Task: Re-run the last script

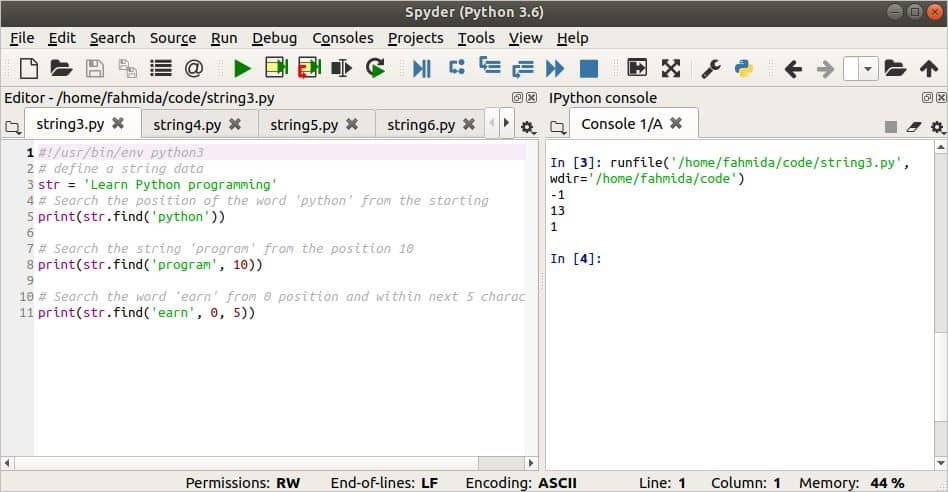Action: point(375,68)
